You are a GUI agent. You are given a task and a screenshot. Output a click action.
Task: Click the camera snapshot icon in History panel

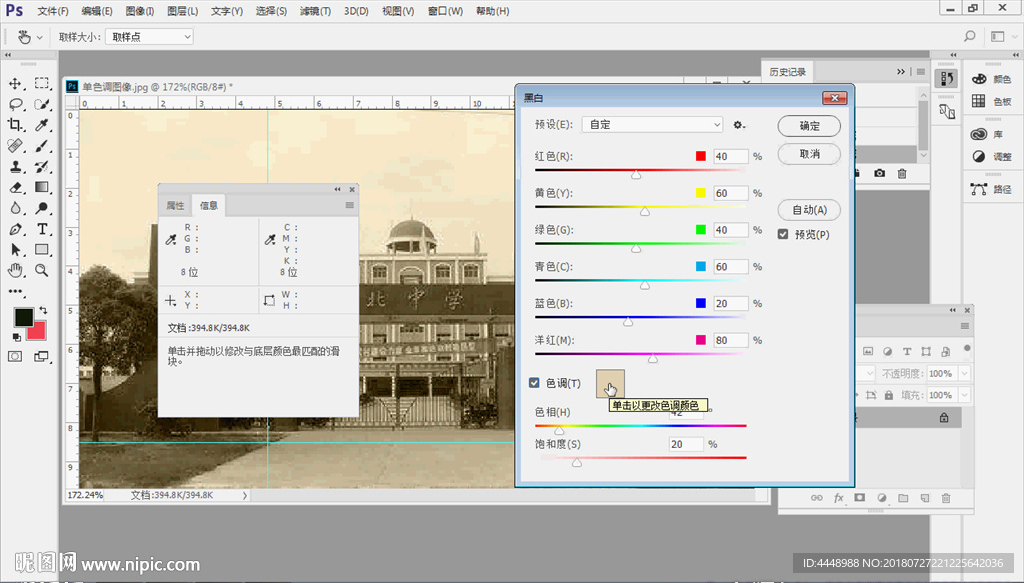click(x=879, y=173)
